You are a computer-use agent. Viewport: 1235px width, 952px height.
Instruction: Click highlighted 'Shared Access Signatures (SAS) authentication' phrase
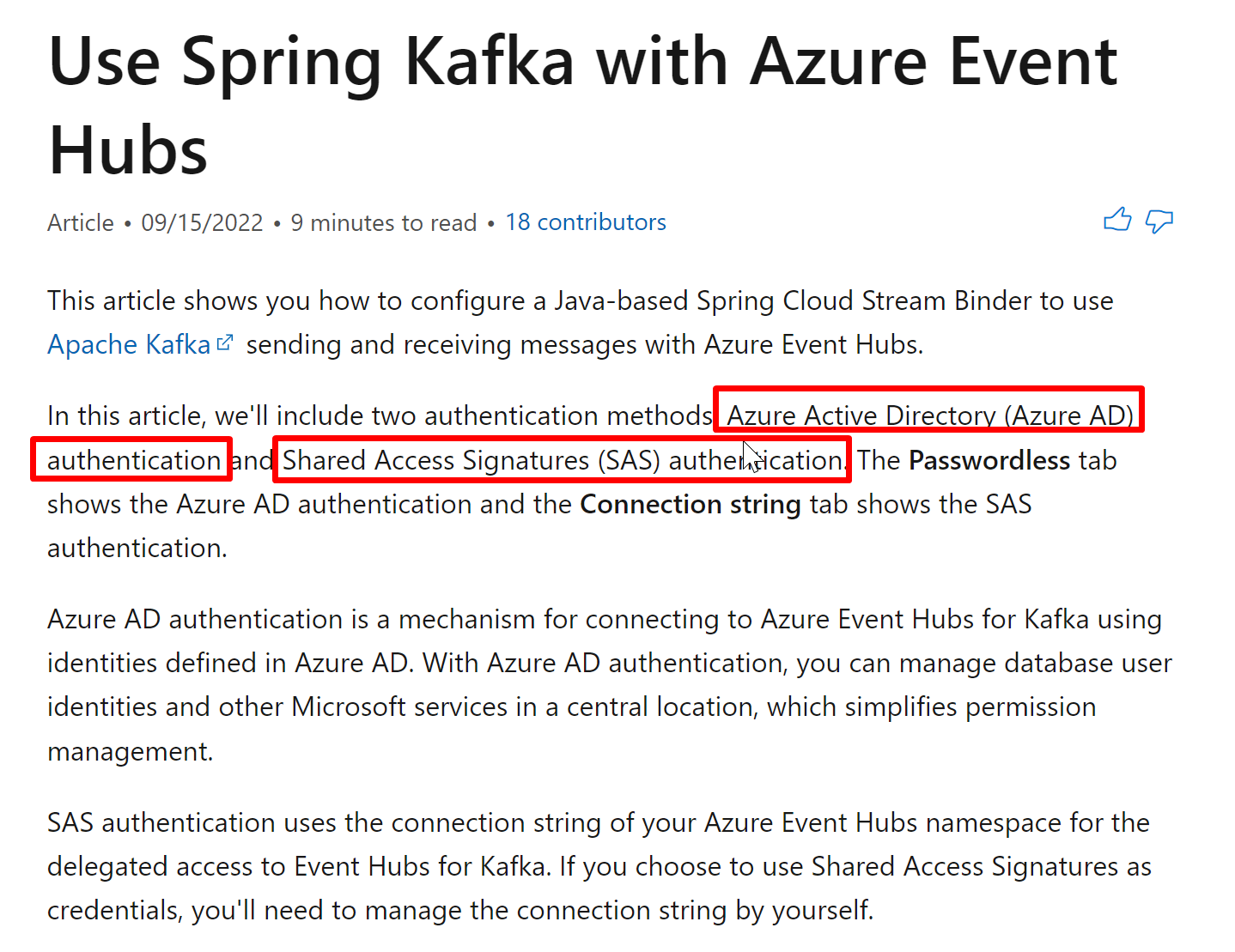point(563,460)
